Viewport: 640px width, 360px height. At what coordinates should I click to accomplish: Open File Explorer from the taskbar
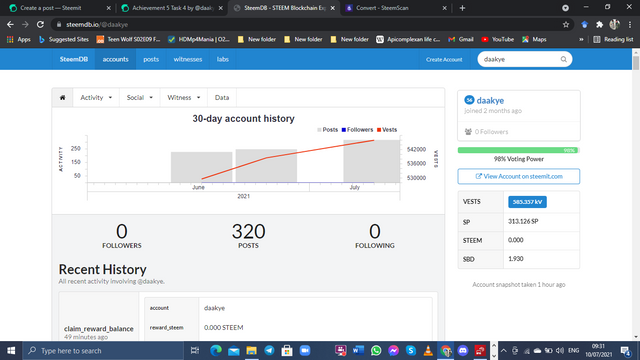251,351
